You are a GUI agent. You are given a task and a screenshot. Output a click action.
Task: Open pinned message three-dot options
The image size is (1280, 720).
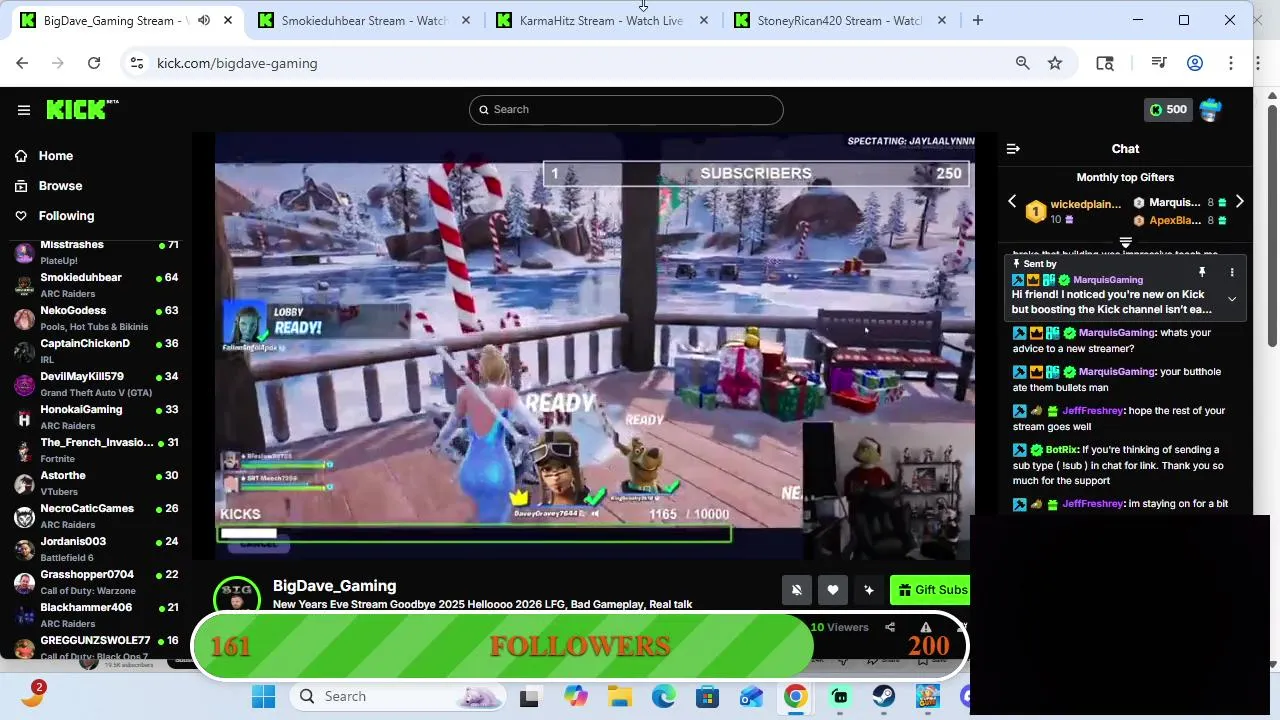coord(1232,272)
